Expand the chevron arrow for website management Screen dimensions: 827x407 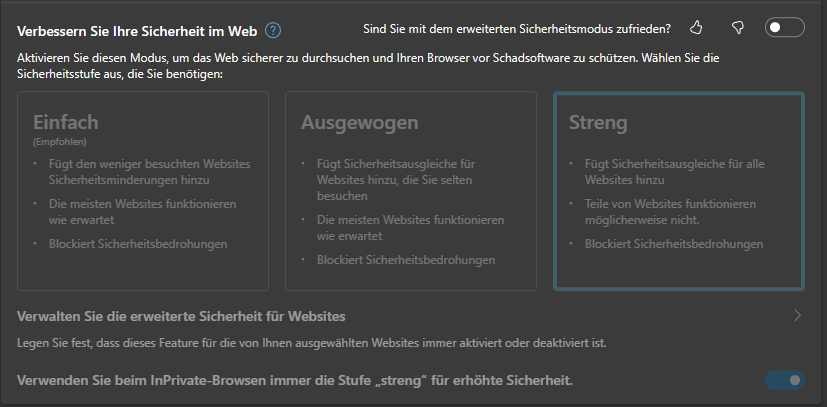pyautogui.click(x=797, y=315)
